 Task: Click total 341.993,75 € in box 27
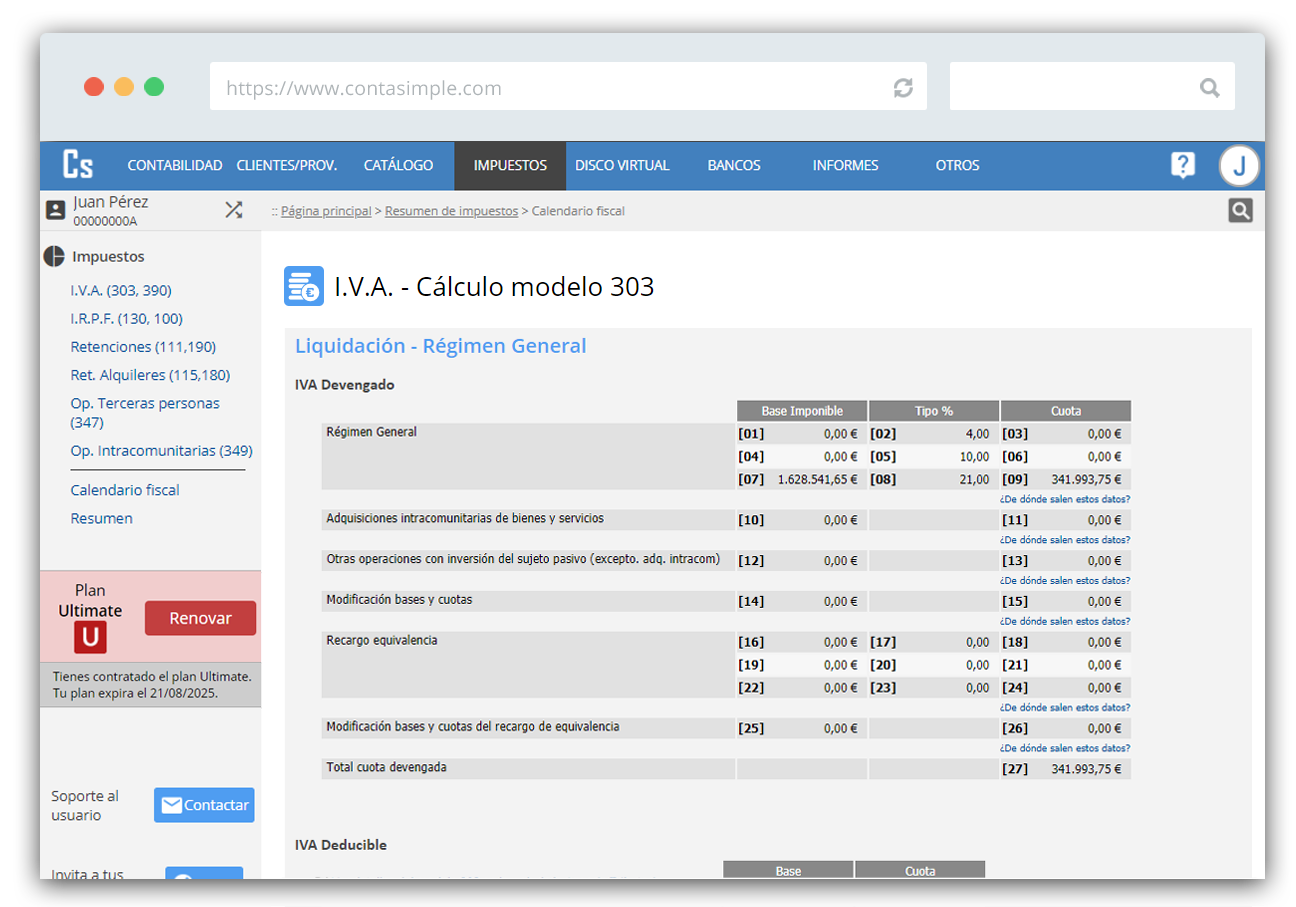pos(1086,770)
